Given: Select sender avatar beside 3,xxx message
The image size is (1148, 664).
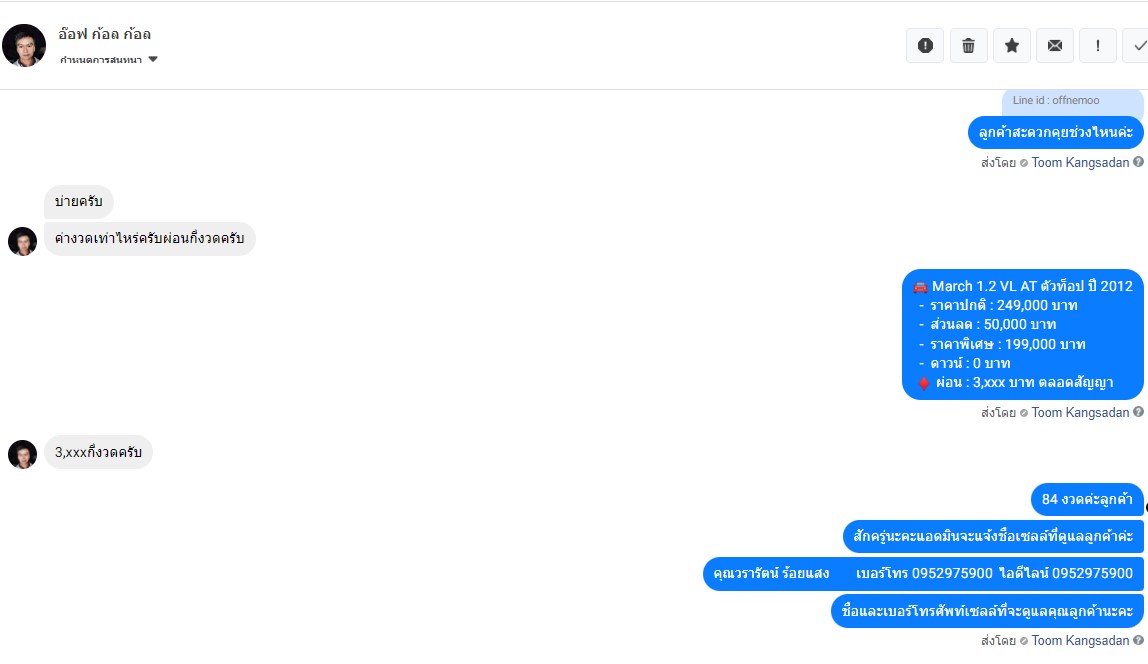Looking at the screenshot, I should coord(23,454).
